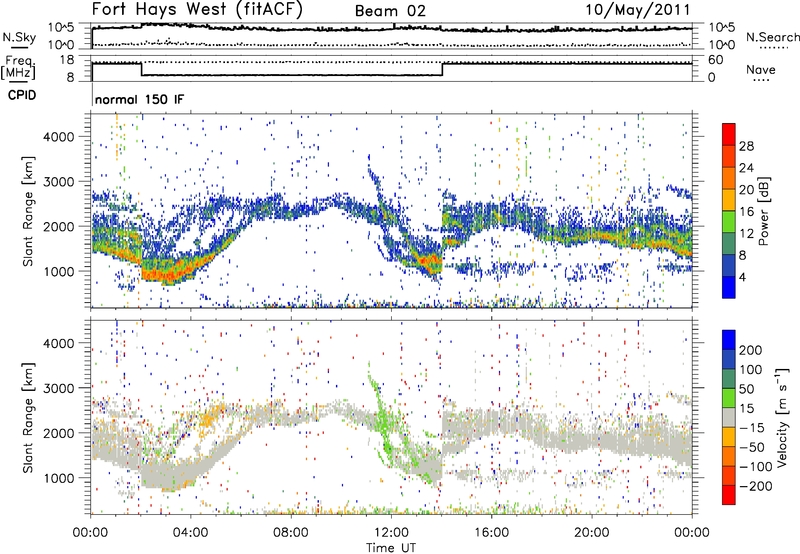Screen dimensions: 800x554
Task: Click the '60' Nave axis tick
Action: pos(716,60)
